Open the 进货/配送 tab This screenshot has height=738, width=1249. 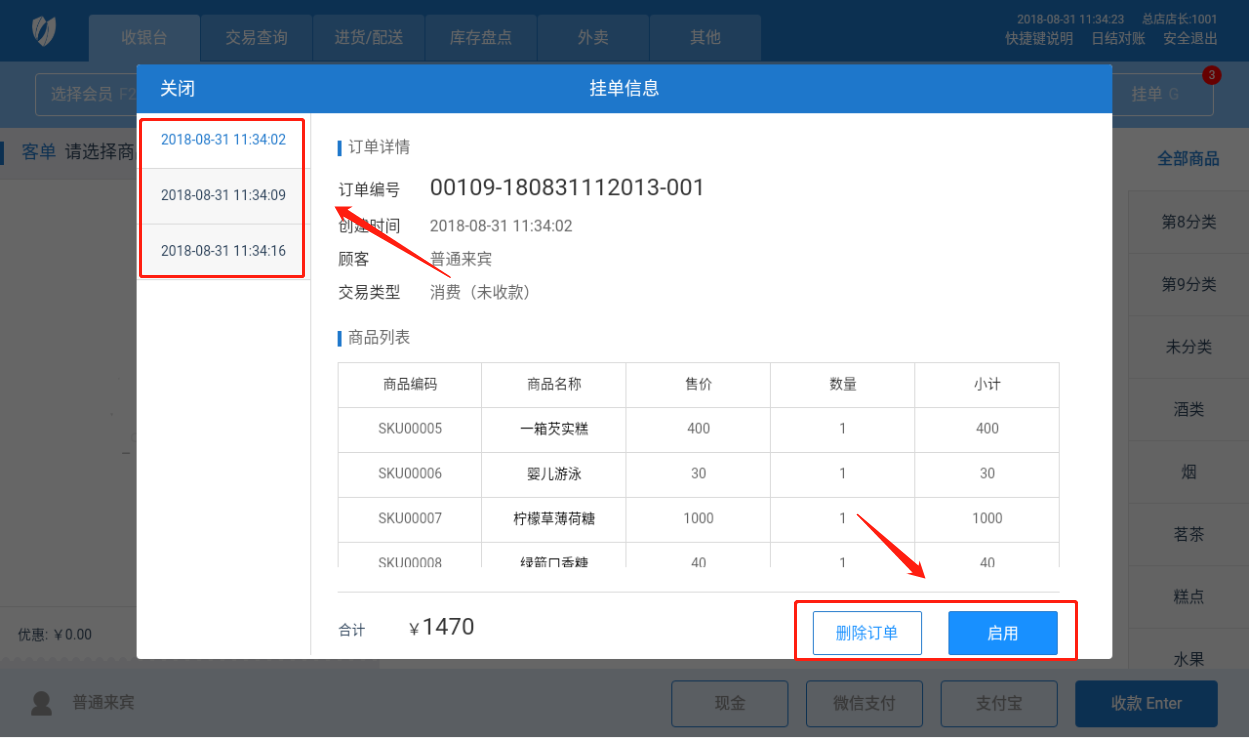coord(369,38)
